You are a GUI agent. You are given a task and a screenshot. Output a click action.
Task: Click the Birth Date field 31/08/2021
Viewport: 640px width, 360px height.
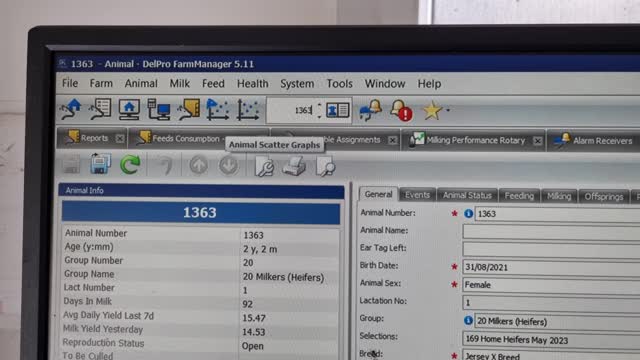pos(551,267)
